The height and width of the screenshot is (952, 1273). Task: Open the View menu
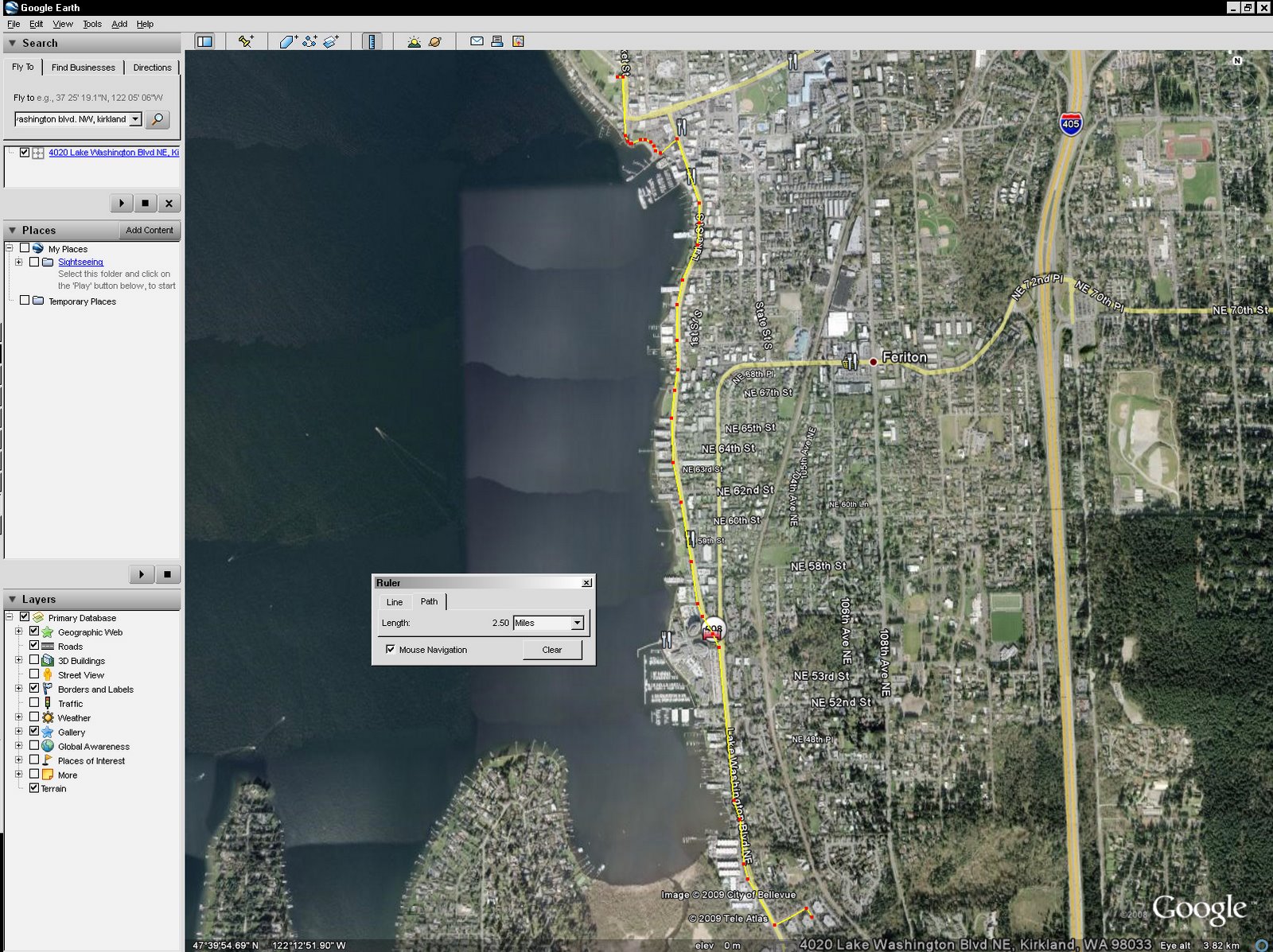coord(63,24)
